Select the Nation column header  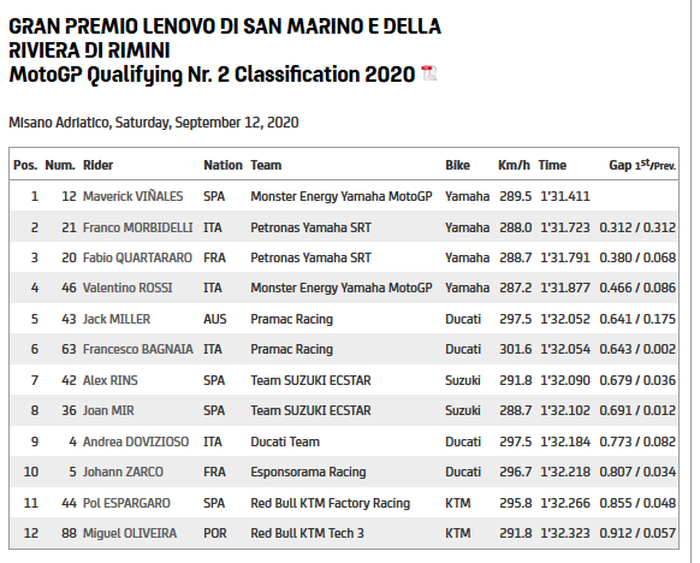click(x=222, y=165)
